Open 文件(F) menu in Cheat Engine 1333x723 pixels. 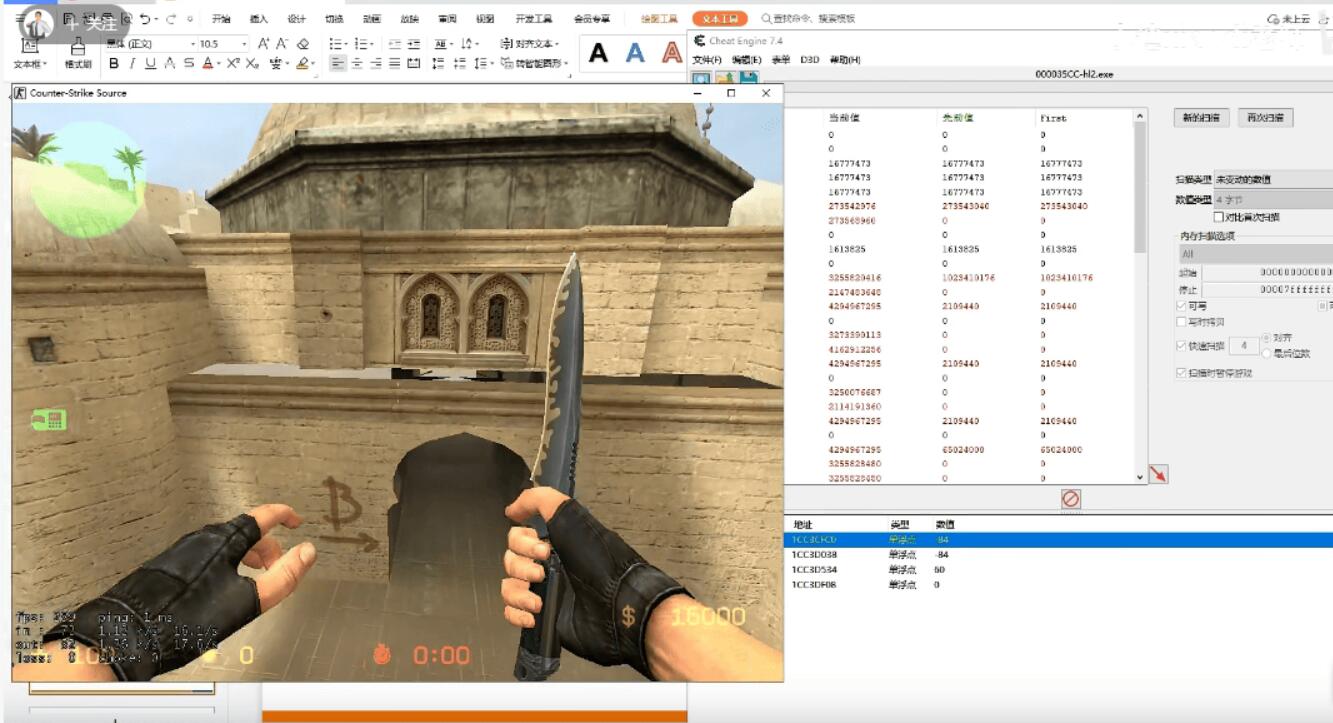tap(707, 60)
